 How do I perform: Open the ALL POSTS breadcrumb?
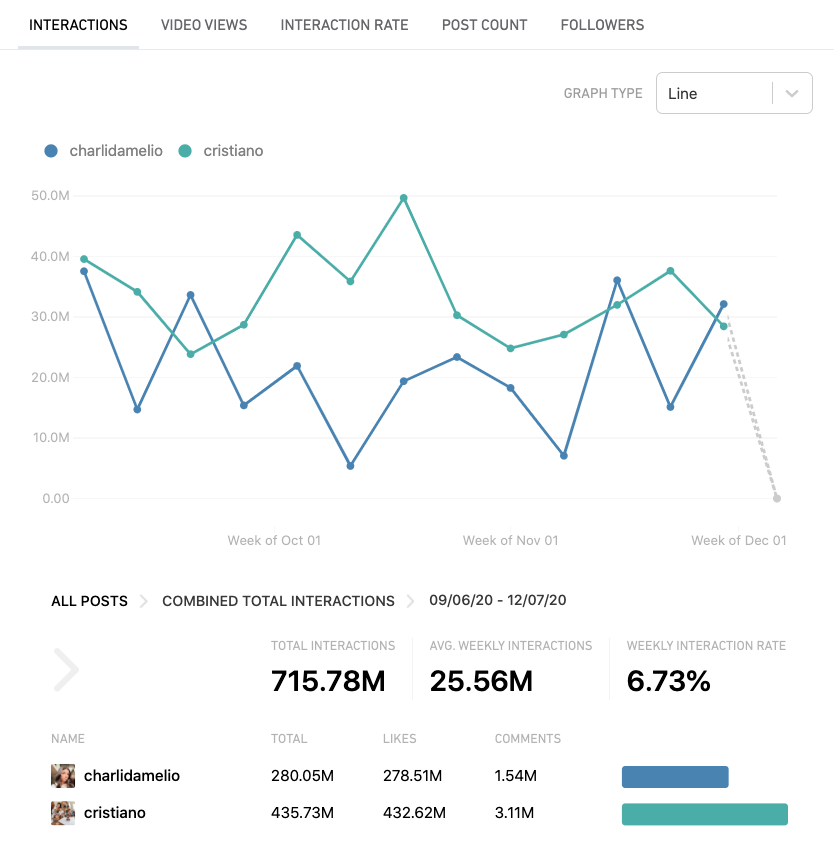point(89,601)
